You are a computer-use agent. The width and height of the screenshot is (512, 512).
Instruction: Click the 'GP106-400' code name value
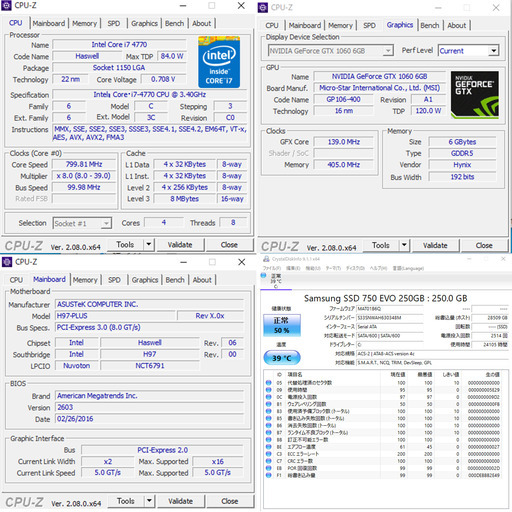(343, 99)
